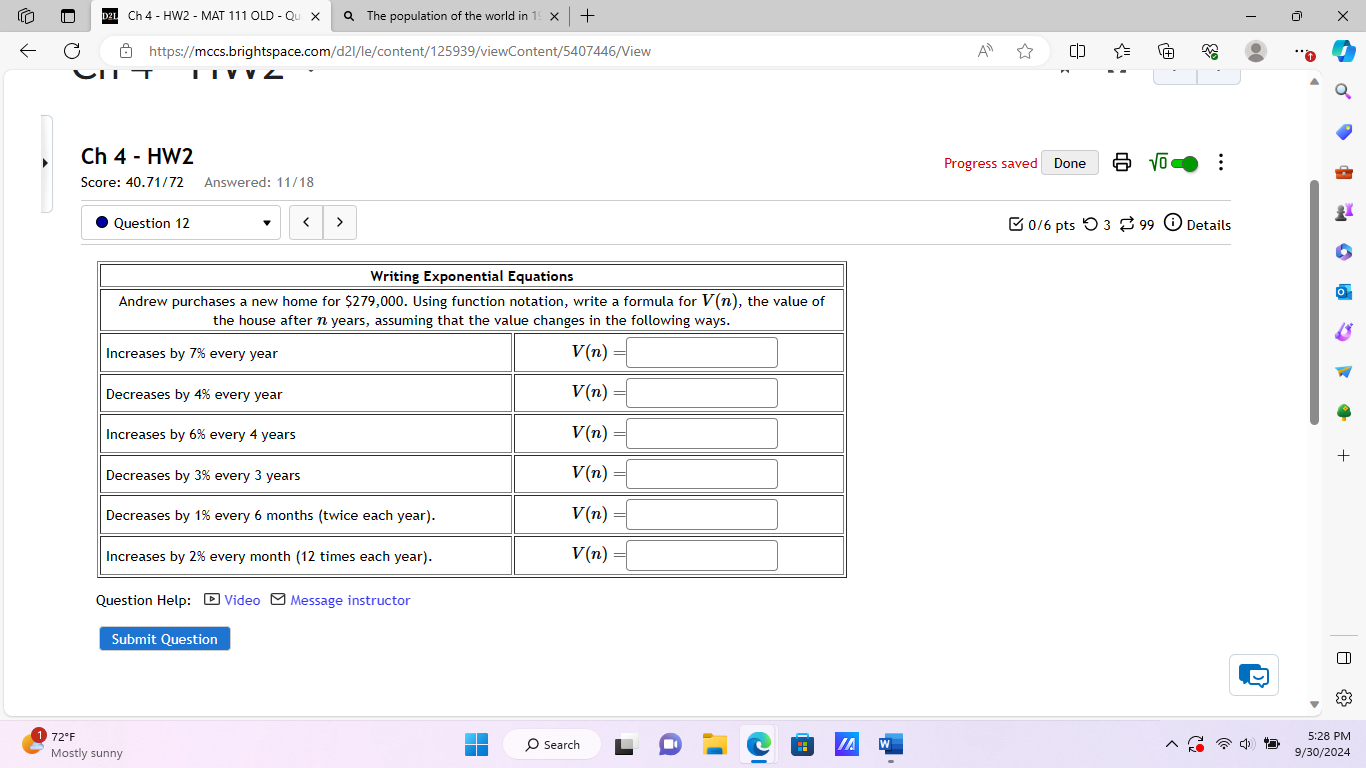Open vertical tabs workspace icon

[27, 16]
